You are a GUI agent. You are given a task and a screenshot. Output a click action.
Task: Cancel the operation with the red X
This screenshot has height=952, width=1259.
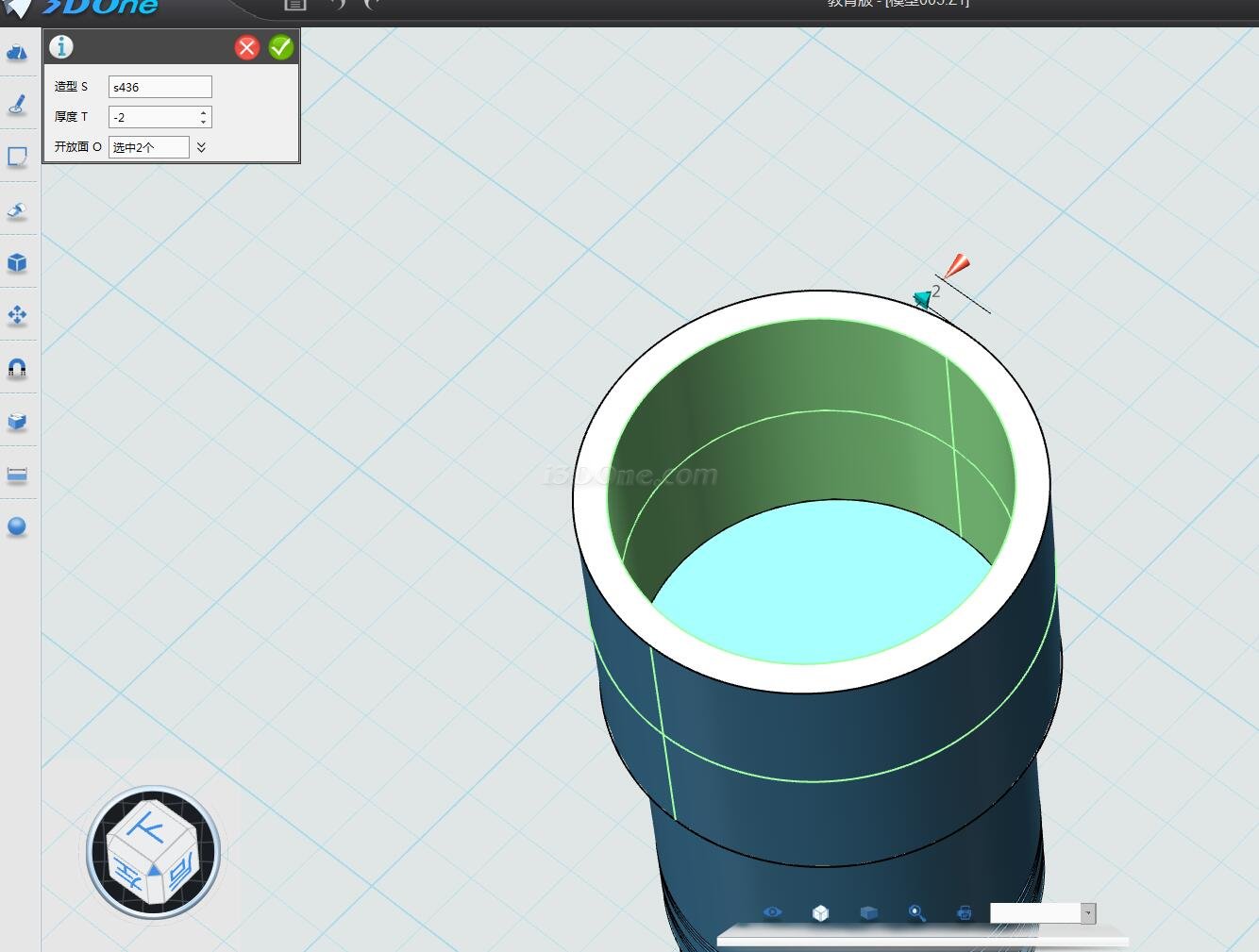[247, 47]
